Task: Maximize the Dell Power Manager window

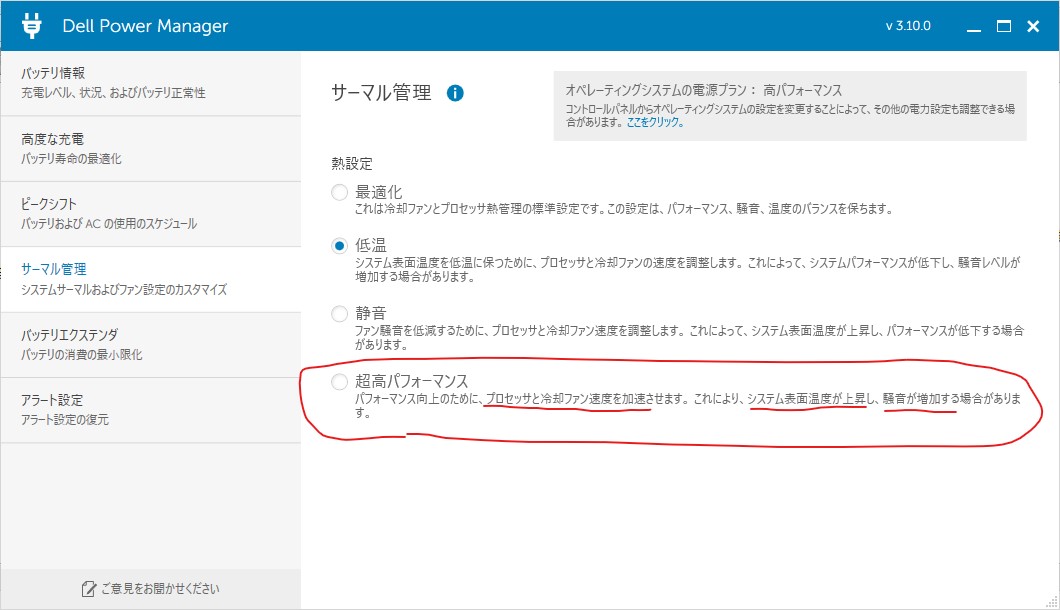Action: 1002,26
